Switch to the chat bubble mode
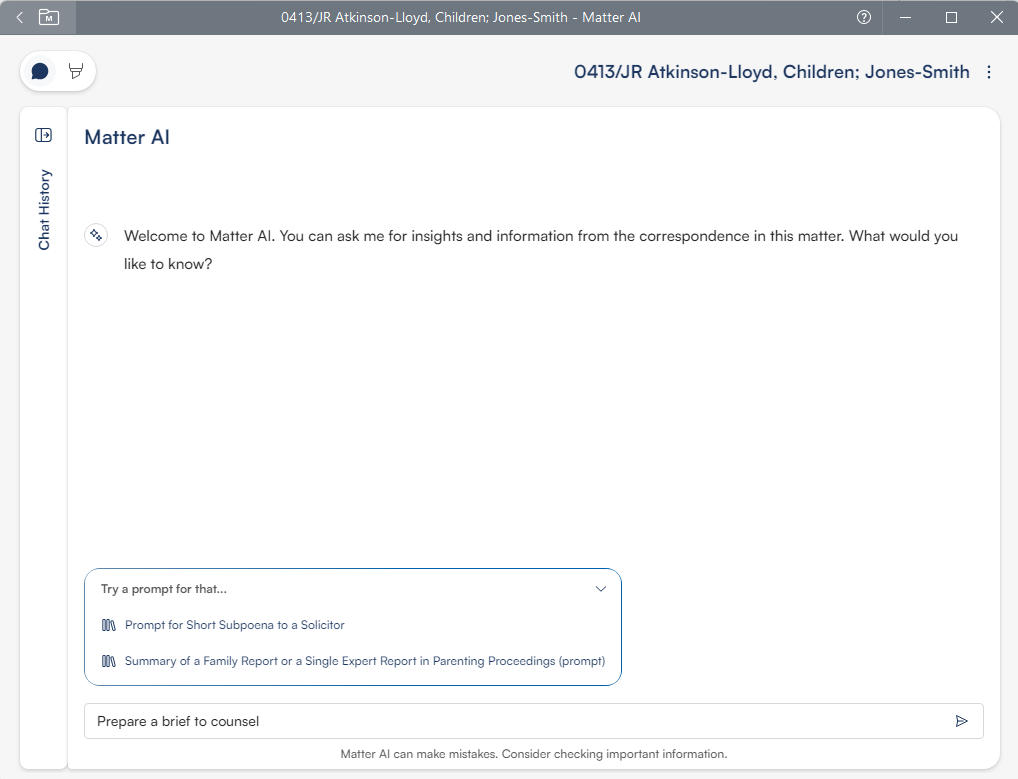 coord(40,71)
